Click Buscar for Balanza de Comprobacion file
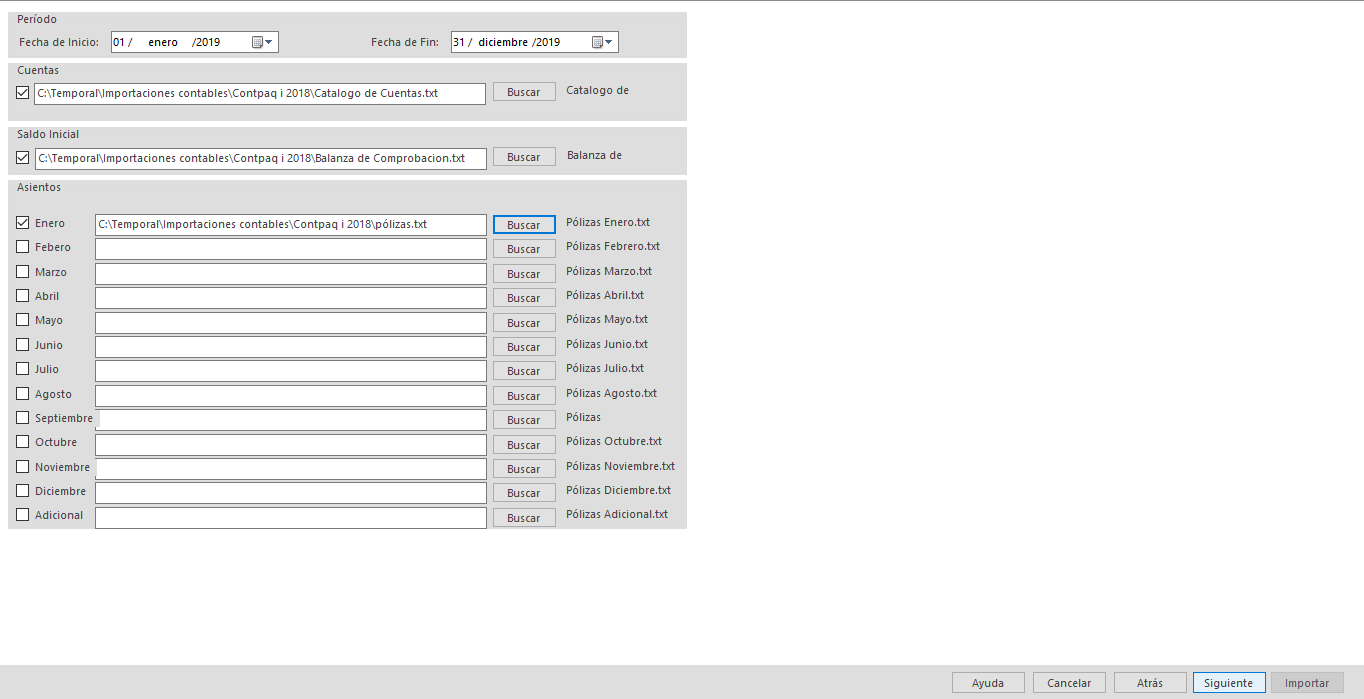The image size is (1364, 699). point(524,157)
